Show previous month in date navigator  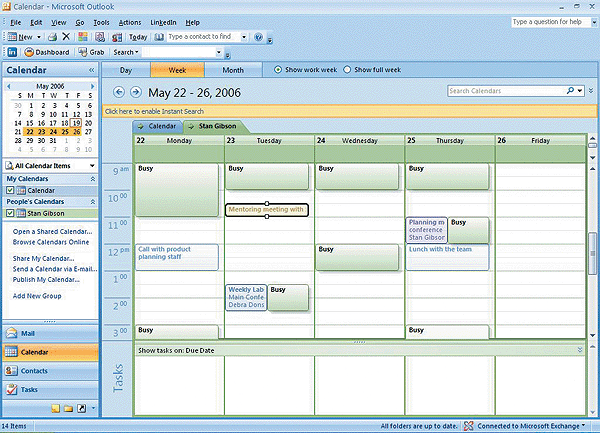[x=9, y=86]
